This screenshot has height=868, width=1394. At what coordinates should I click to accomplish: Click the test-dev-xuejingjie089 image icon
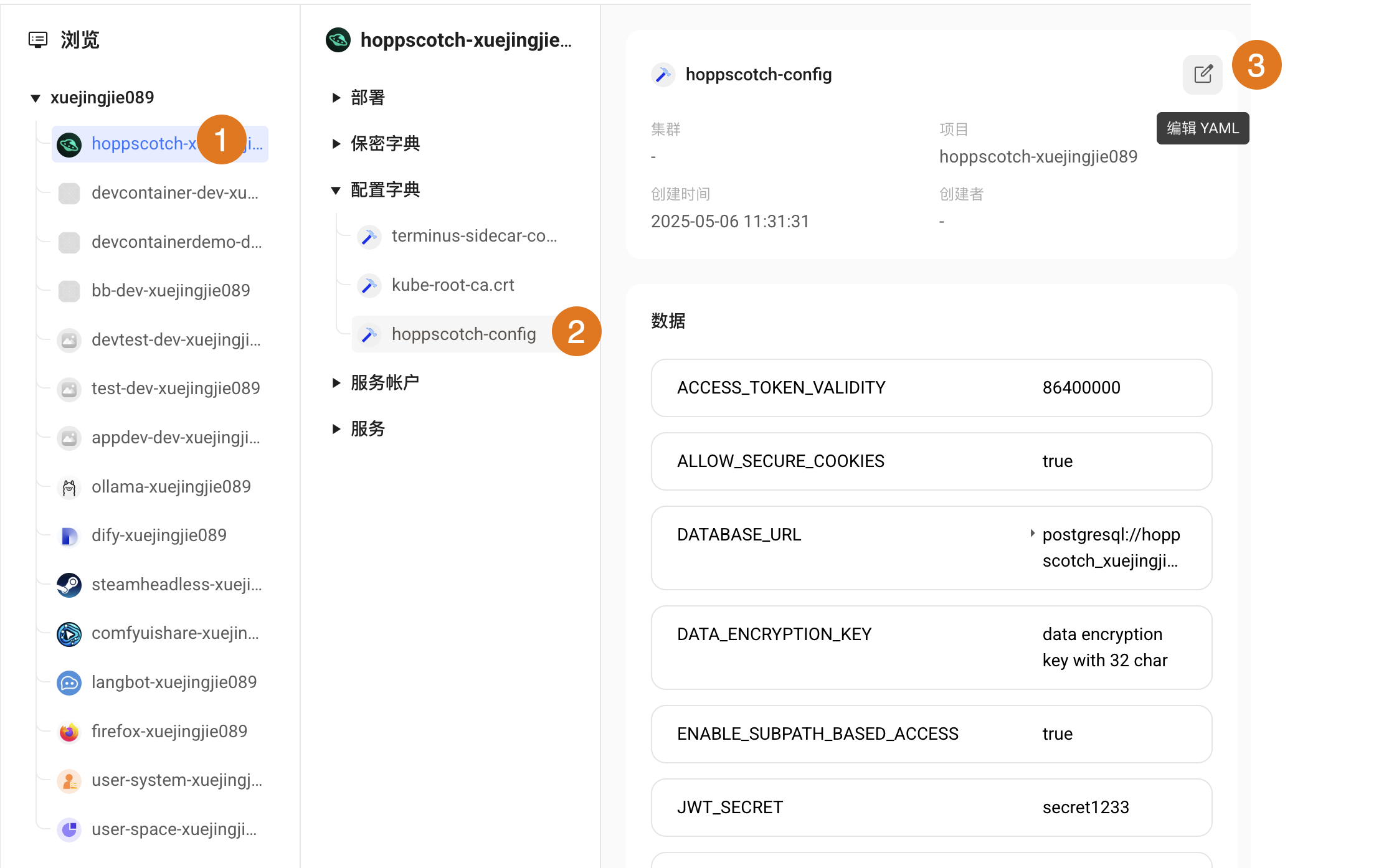point(69,389)
